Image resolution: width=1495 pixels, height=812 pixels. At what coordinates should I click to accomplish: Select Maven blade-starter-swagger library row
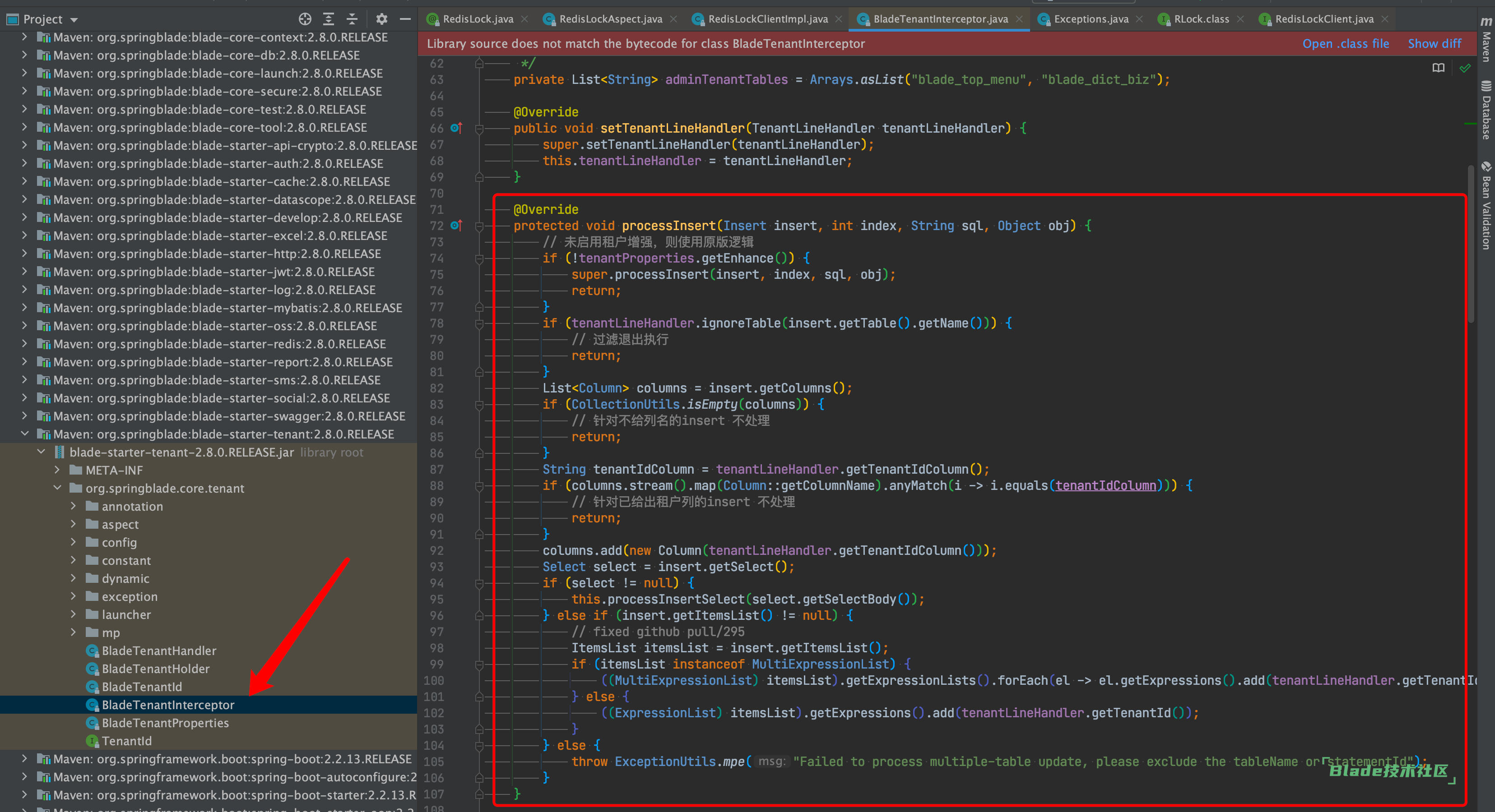tap(209, 416)
